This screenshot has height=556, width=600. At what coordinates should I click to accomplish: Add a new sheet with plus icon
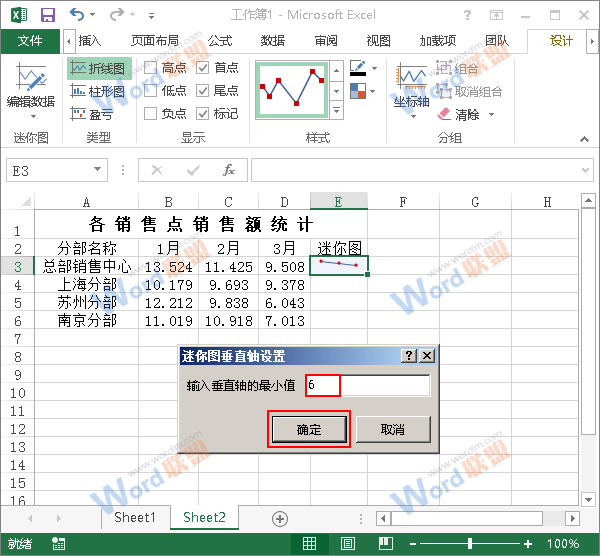[280, 519]
